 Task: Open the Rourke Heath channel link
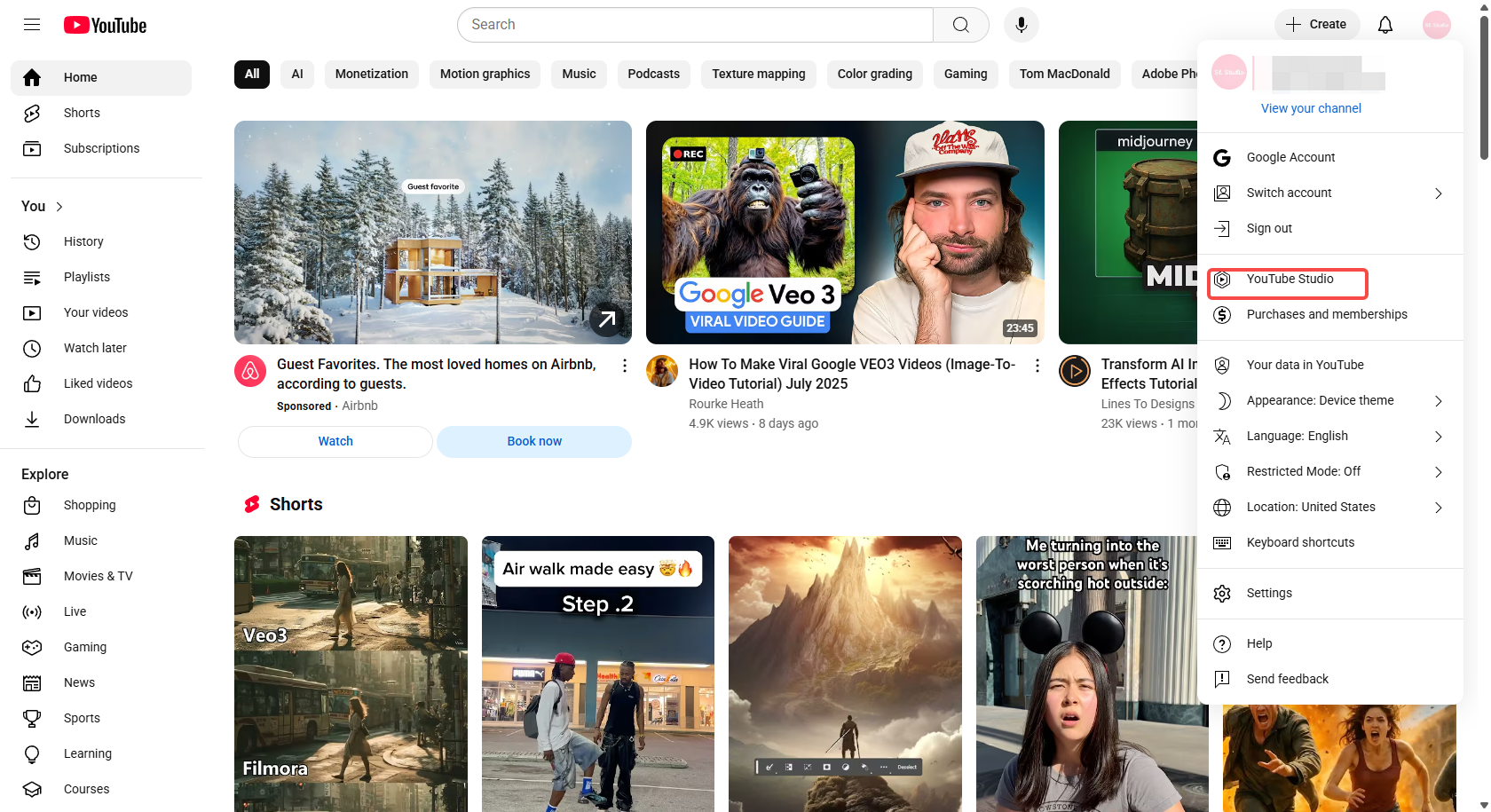pyautogui.click(x=726, y=404)
